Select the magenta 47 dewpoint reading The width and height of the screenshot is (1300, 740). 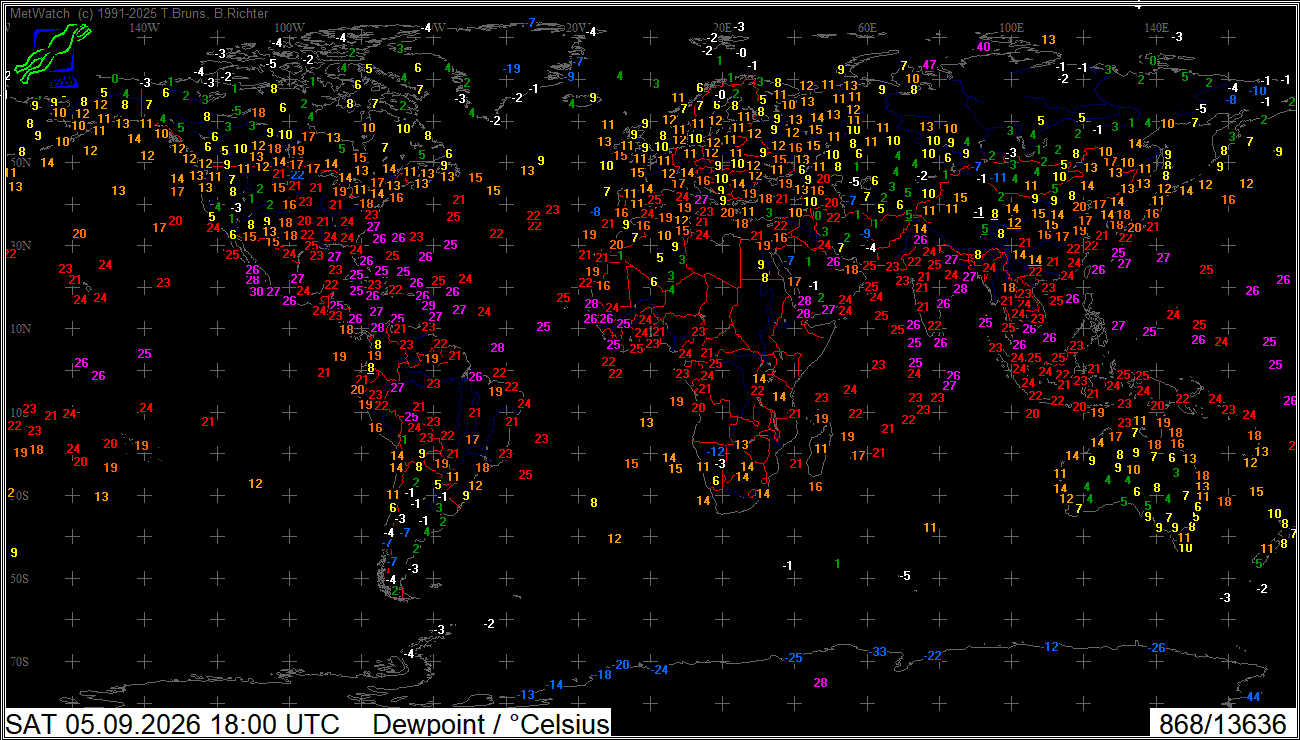click(x=930, y=64)
